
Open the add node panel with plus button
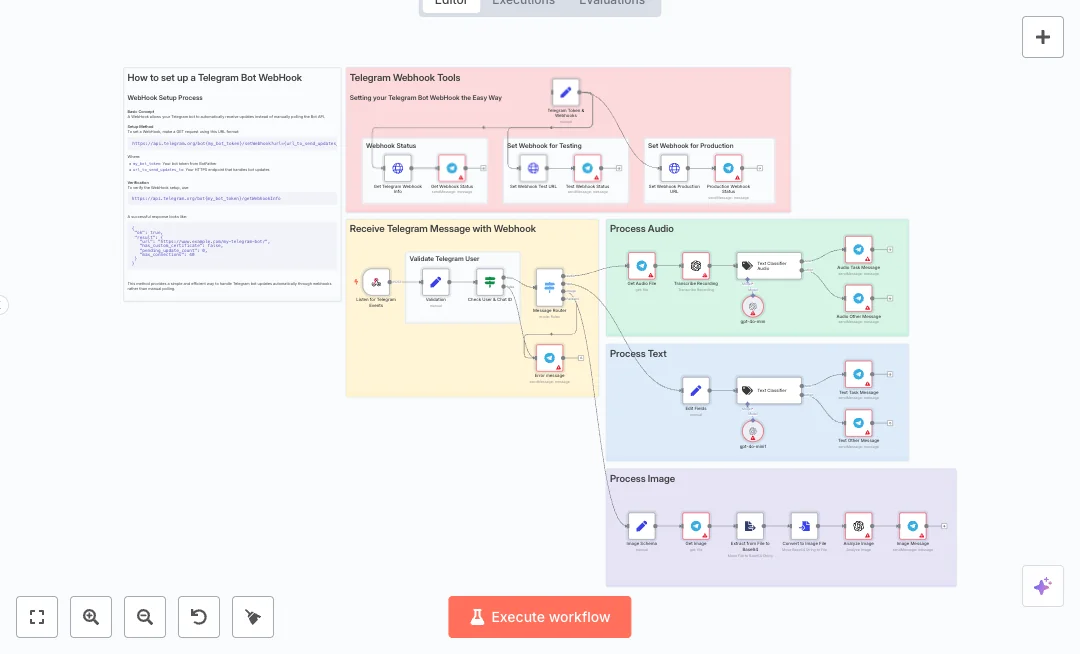pos(1042,37)
